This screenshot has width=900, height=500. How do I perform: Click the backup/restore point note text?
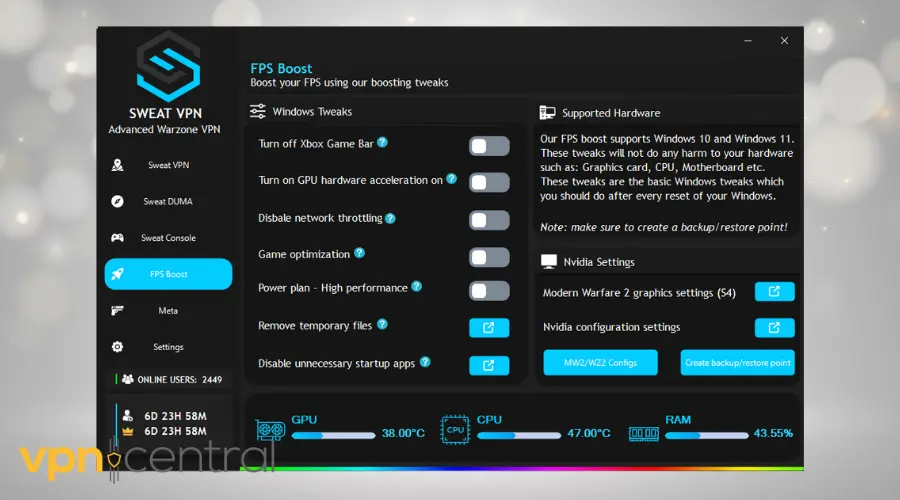(x=664, y=227)
